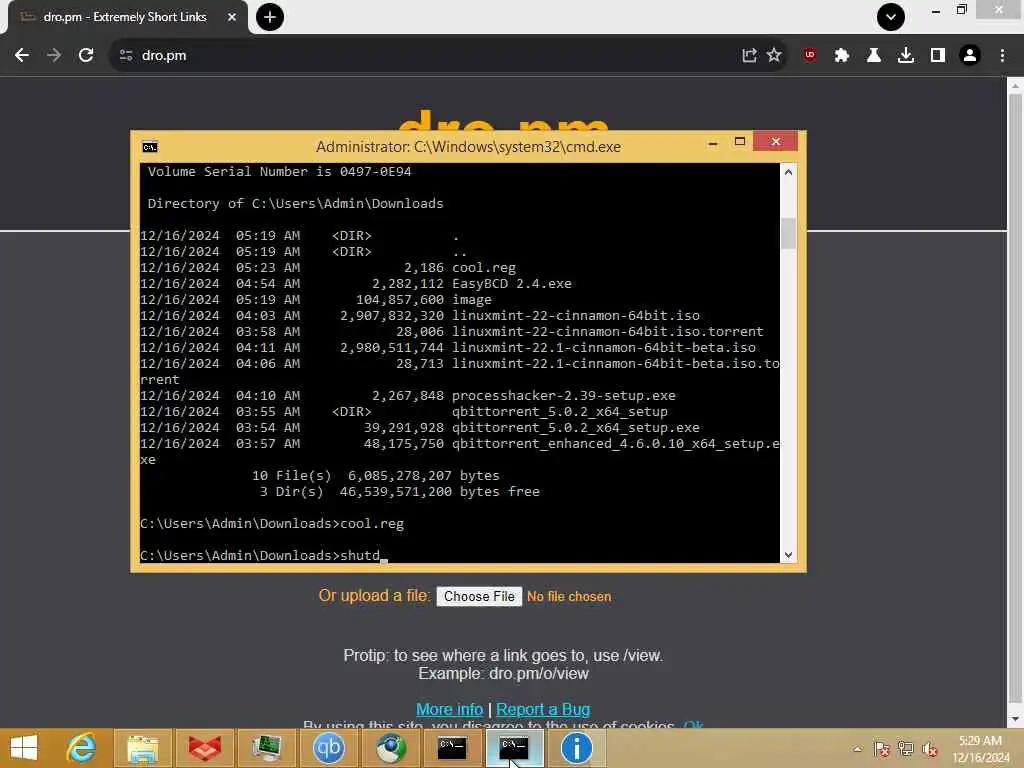Maximize the cmd.exe window
This screenshot has height=768, width=1024.
pyautogui.click(x=740, y=142)
